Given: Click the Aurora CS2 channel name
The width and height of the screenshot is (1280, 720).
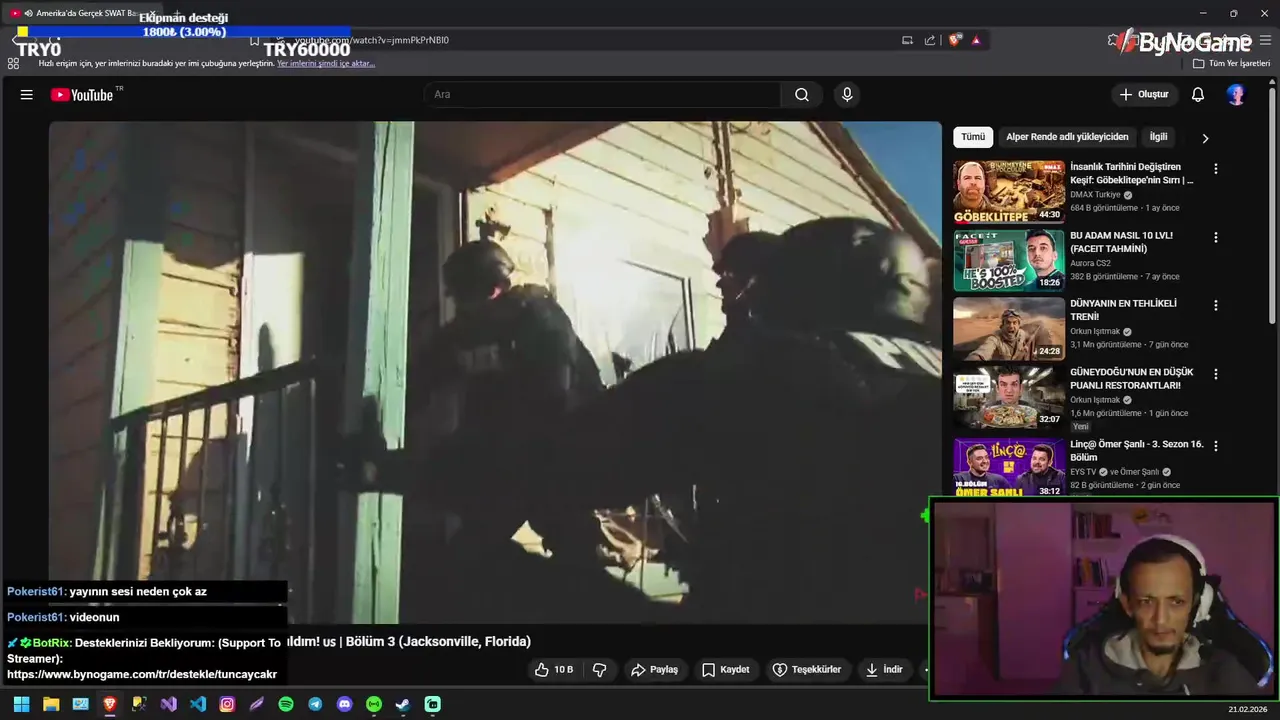Looking at the screenshot, I should click(x=1090, y=263).
